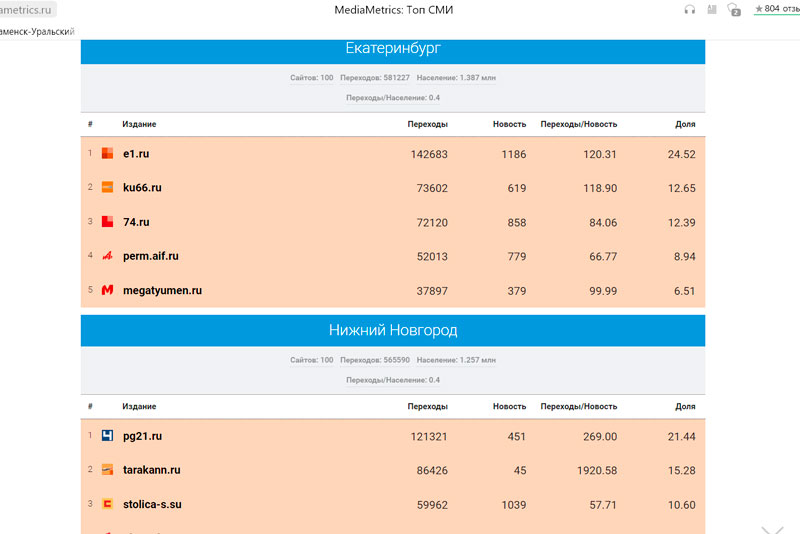The height and width of the screenshot is (534, 800).
Task: Click the red M icon for megatyumen.ru
Action: click(107, 290)
